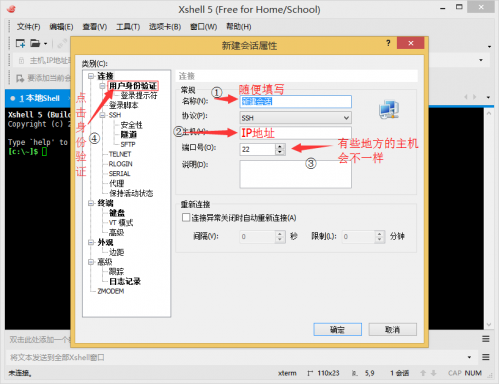Collapse the 高级 tree node
Screen dimensions: 499x384
tap(91, 262)
